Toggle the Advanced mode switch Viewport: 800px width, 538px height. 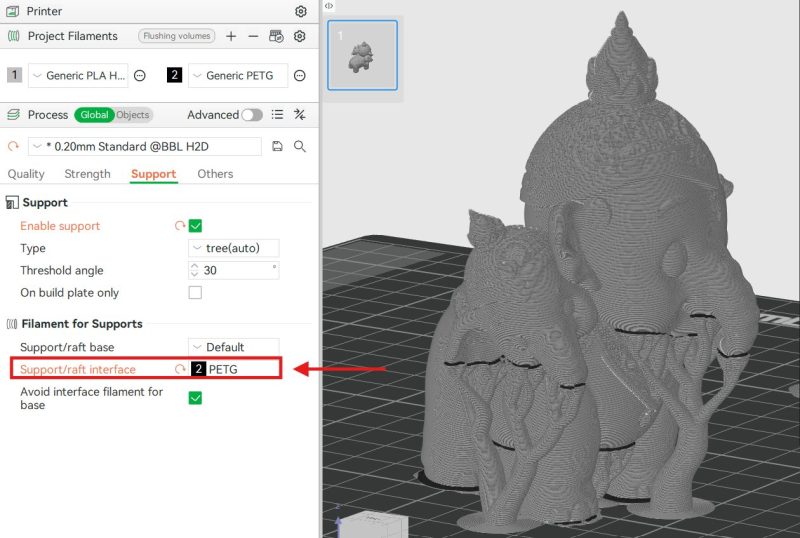pos(251,115)
